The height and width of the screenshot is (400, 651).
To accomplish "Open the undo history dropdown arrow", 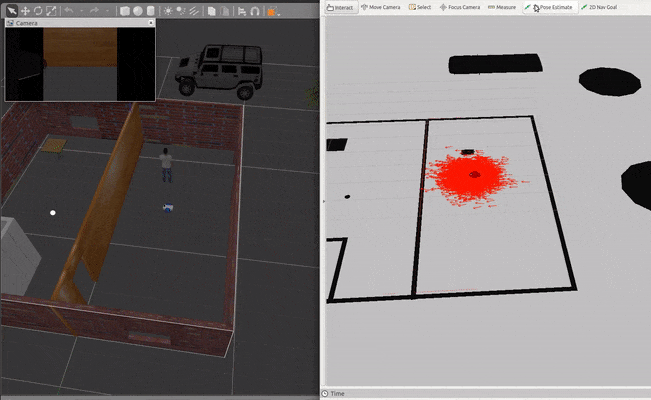I will (81, 11).
